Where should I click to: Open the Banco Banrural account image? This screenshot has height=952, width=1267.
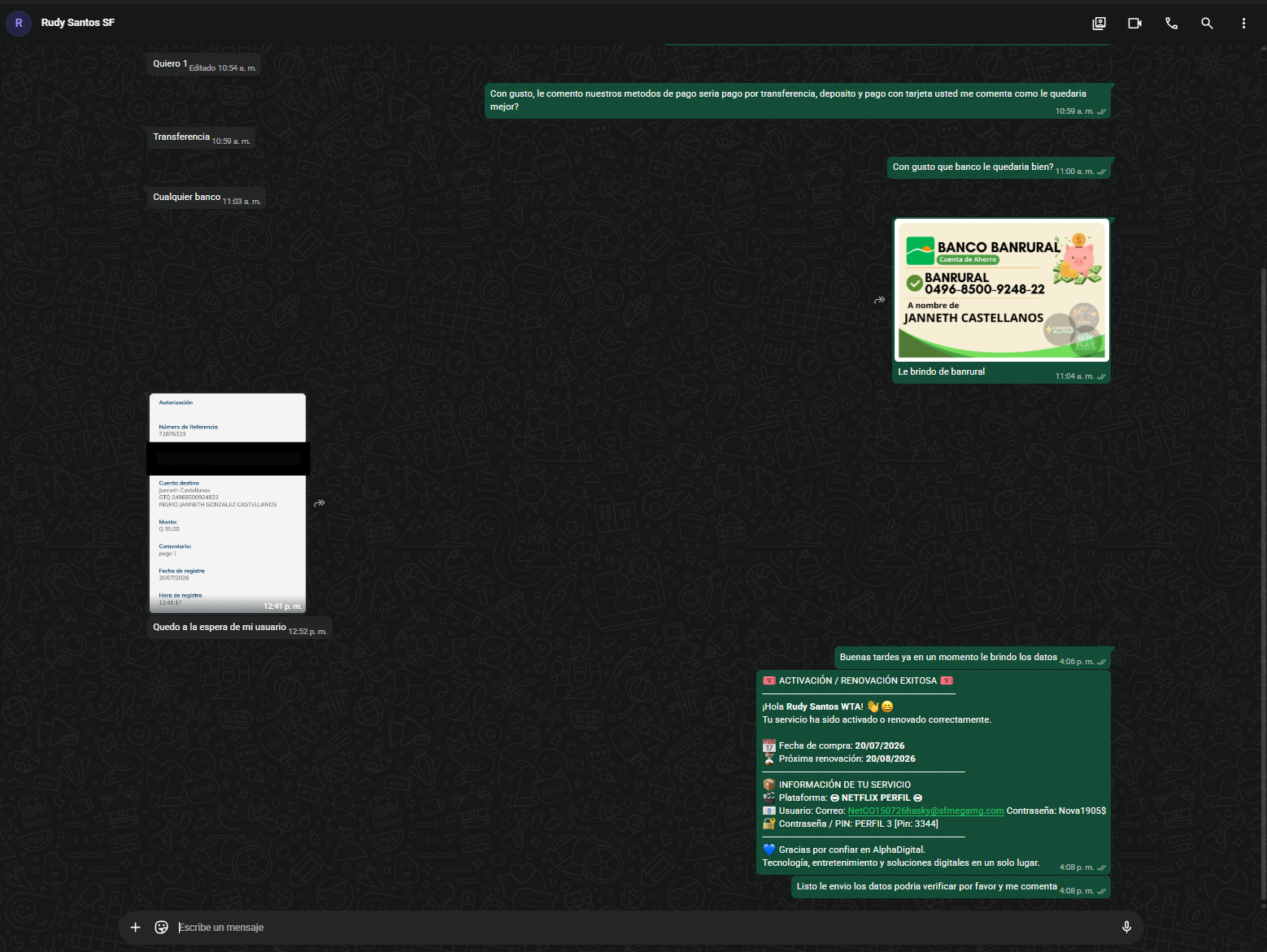tap(1002, 289)
